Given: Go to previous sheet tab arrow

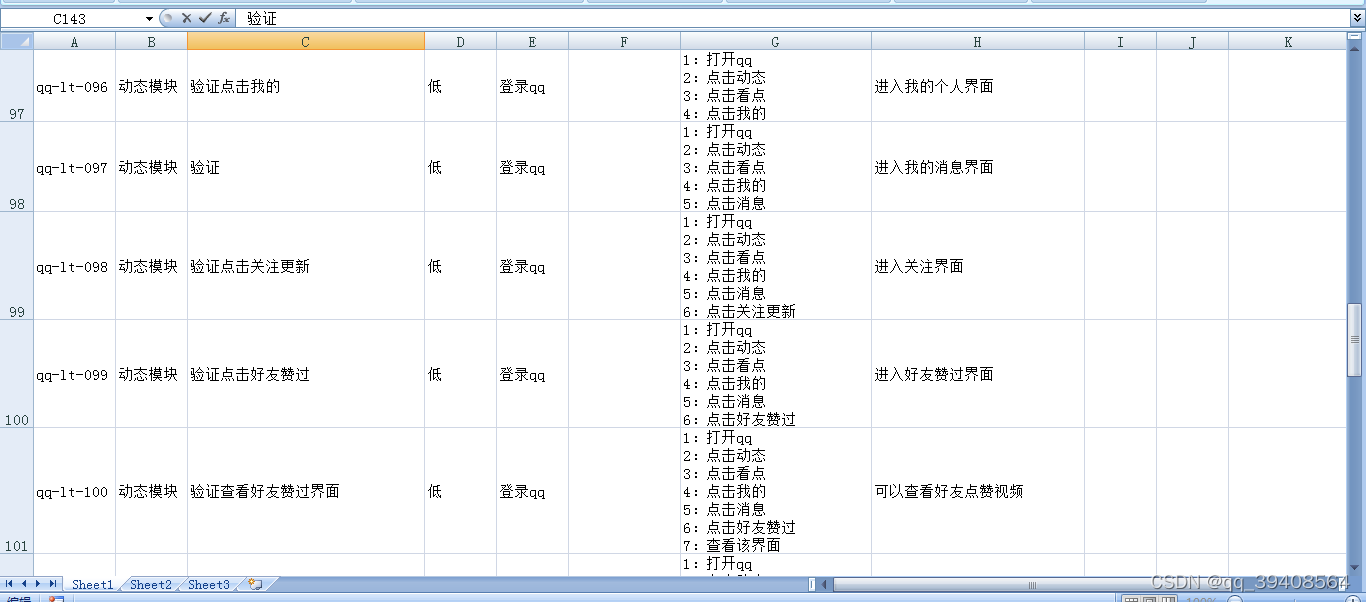Looking at the screenshot, I should (24, 584).
